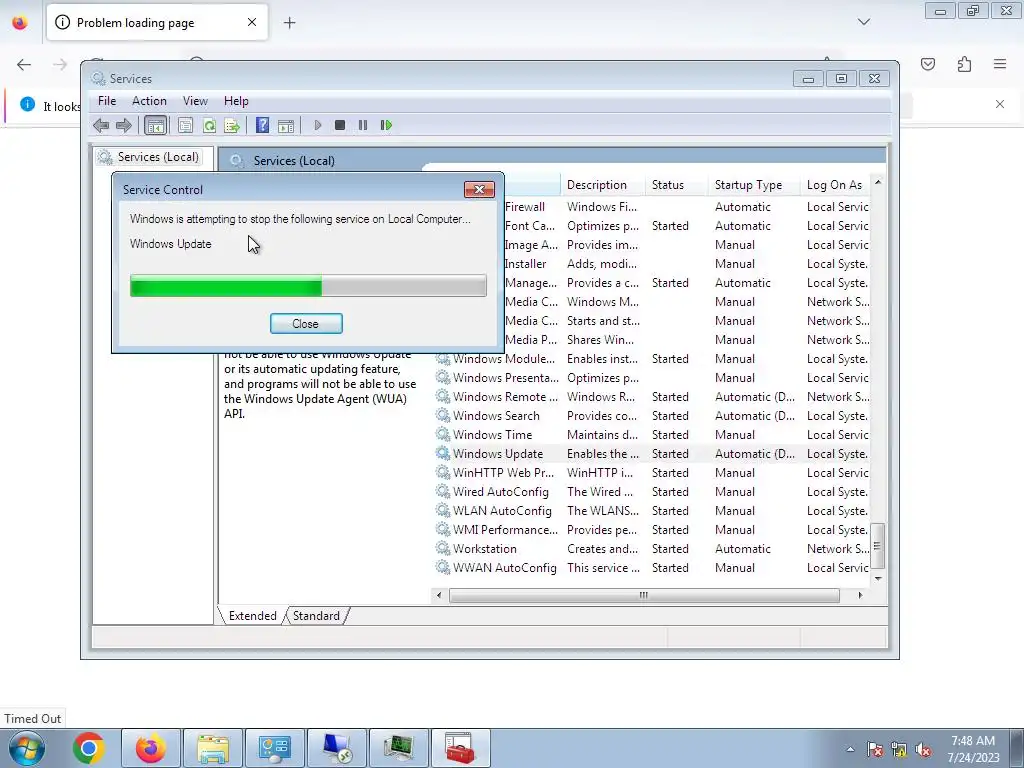The image size is (1024, 768).
Task: Open the View menu in Services
Action: tap(195, 101)
